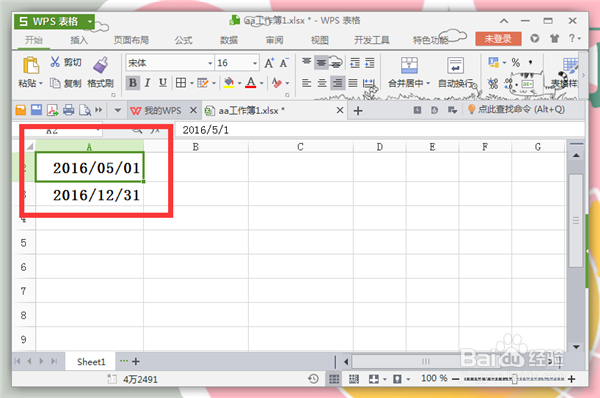Select cell containing 2016/12/31
600x398 pixels.
coord(90,195)
